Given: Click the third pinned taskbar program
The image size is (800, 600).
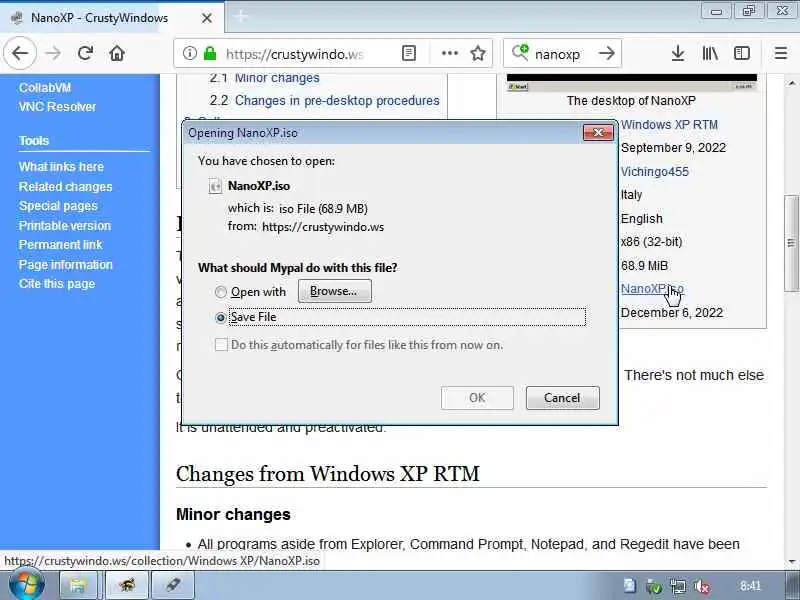Looking at the screenshot, I should (172, 585).
